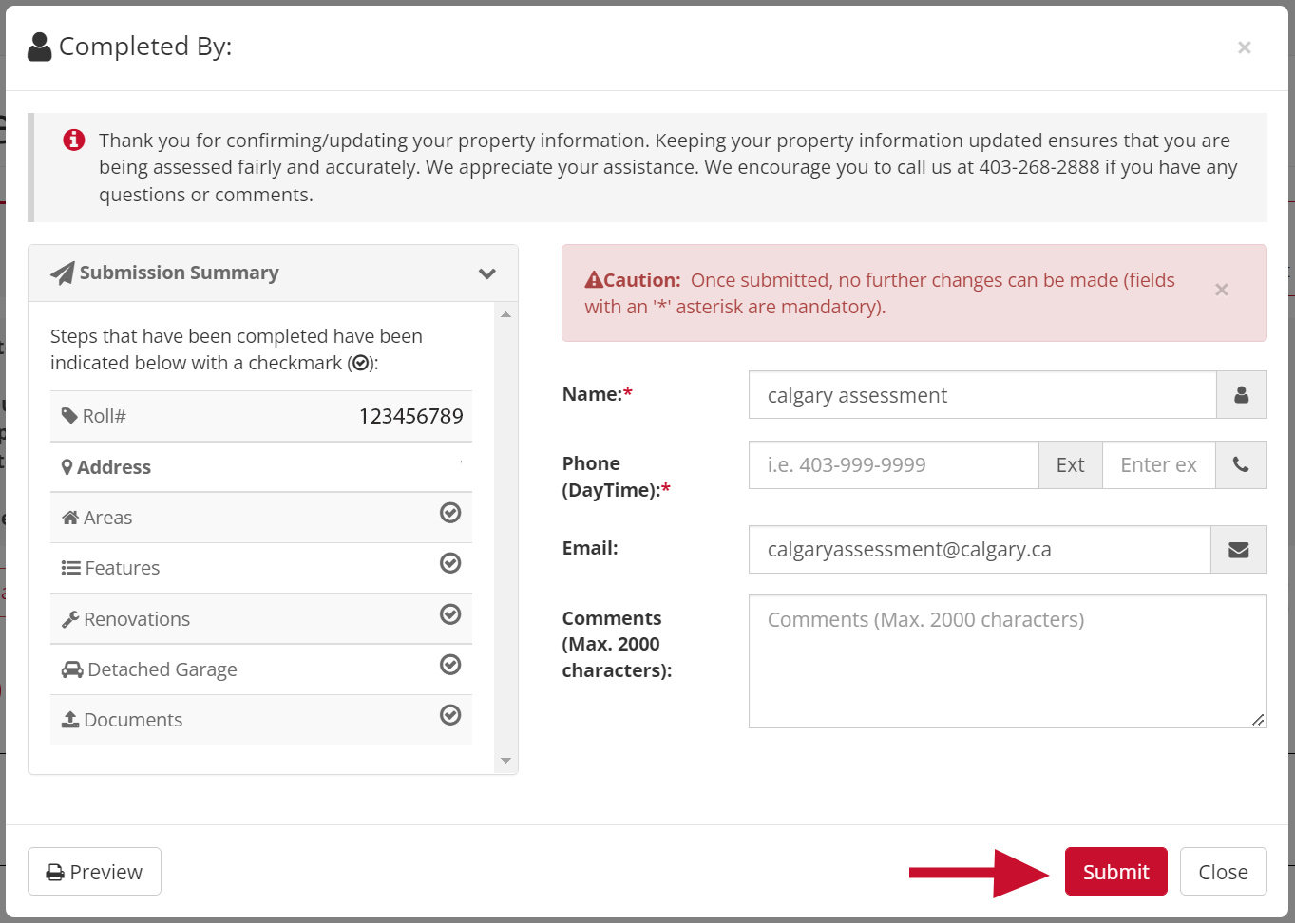
Task: Click the Submission Summary heading text
Action: (x=180, y=273)
